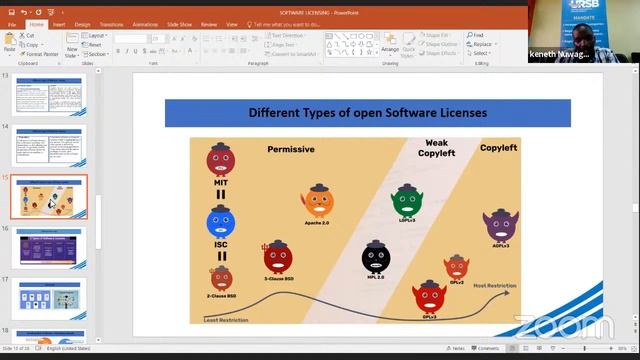640x360 pixels.
Task: Expand the Section dropdown
Action: 96,54
